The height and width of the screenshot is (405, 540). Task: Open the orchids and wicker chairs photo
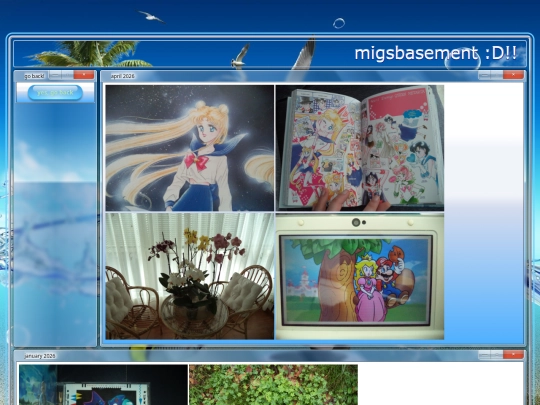point(190,276)
